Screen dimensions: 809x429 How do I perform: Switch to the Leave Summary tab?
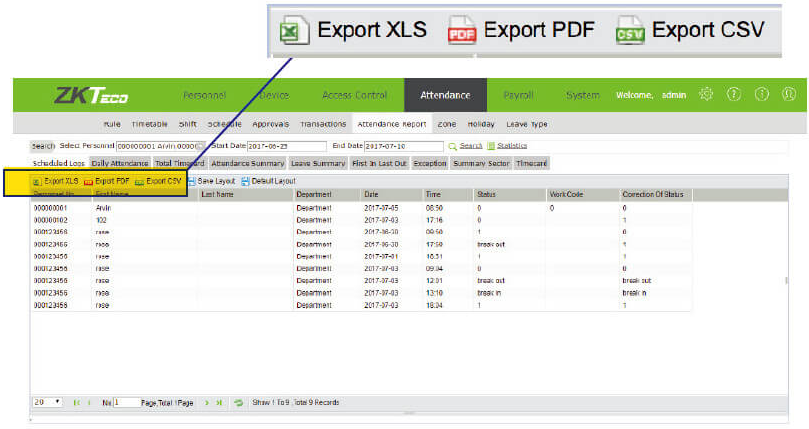point(317,162)
